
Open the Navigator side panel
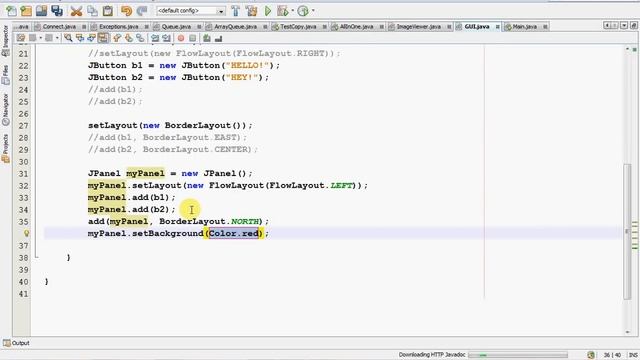[x=5, y=109]
